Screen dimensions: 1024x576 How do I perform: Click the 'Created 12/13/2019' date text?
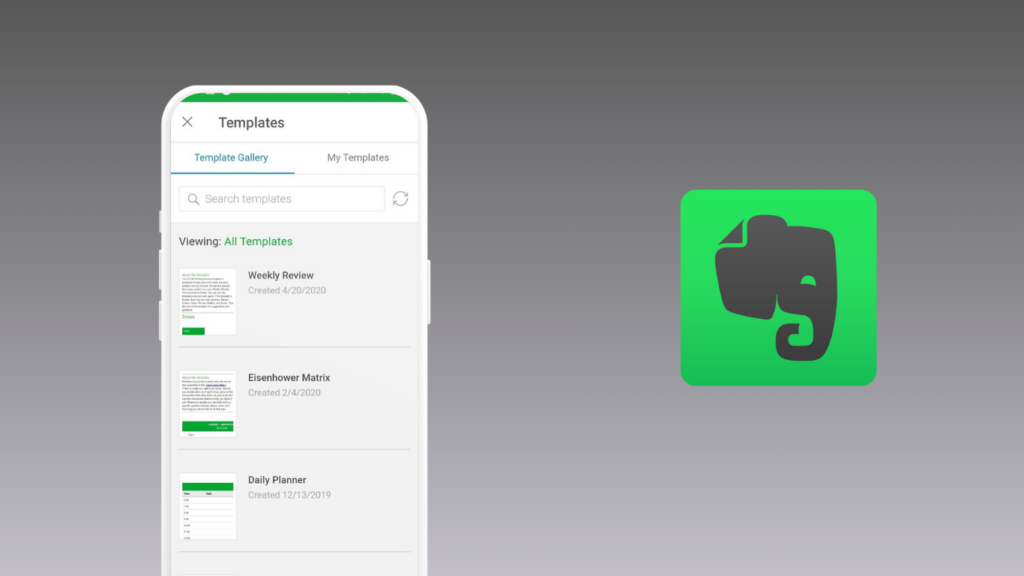pos(289,495)
